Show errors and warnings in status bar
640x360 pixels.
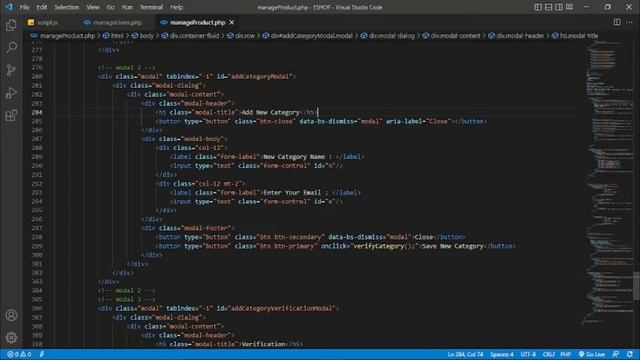point(19,354)
